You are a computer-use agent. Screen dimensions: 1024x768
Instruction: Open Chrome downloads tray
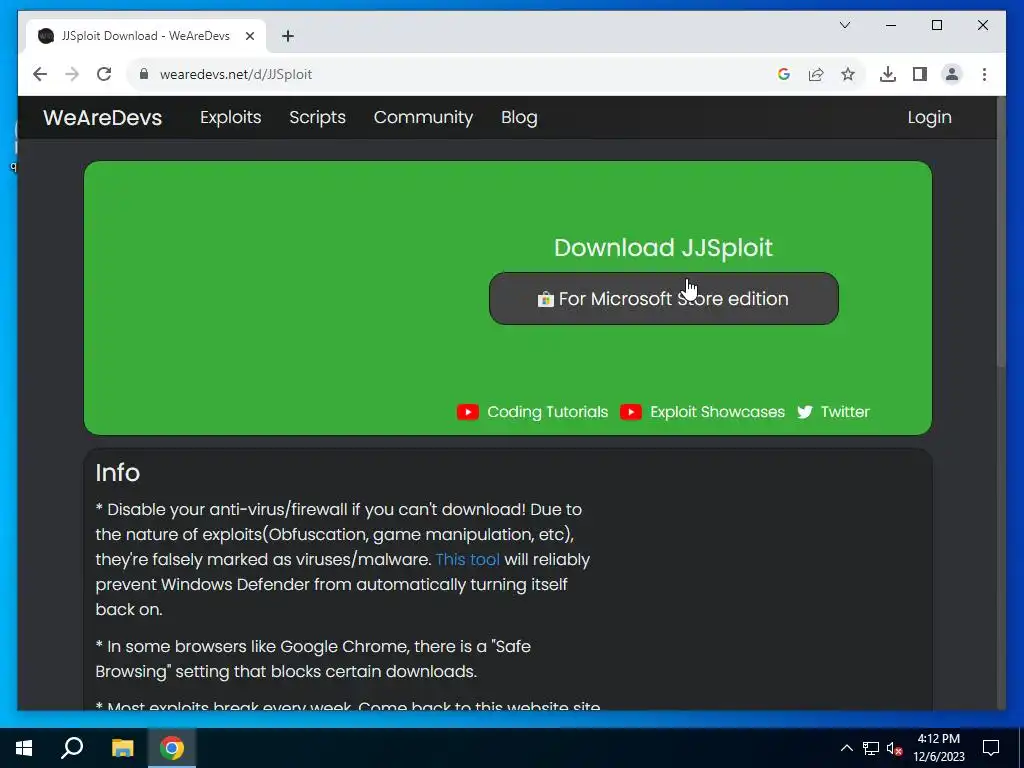[888, 74]
